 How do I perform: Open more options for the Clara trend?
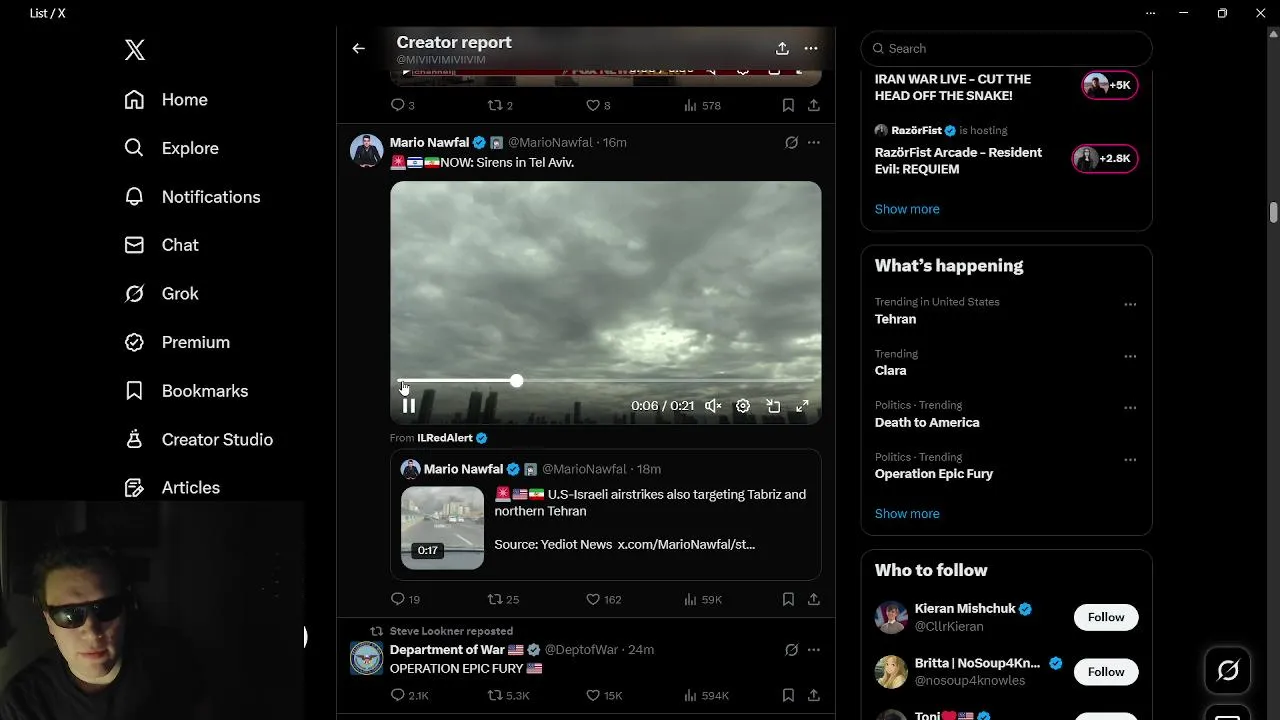(1130, 356)
